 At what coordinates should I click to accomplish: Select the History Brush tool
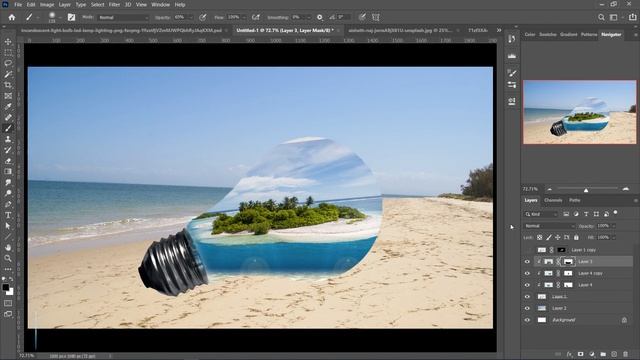(x=8, y=150)
